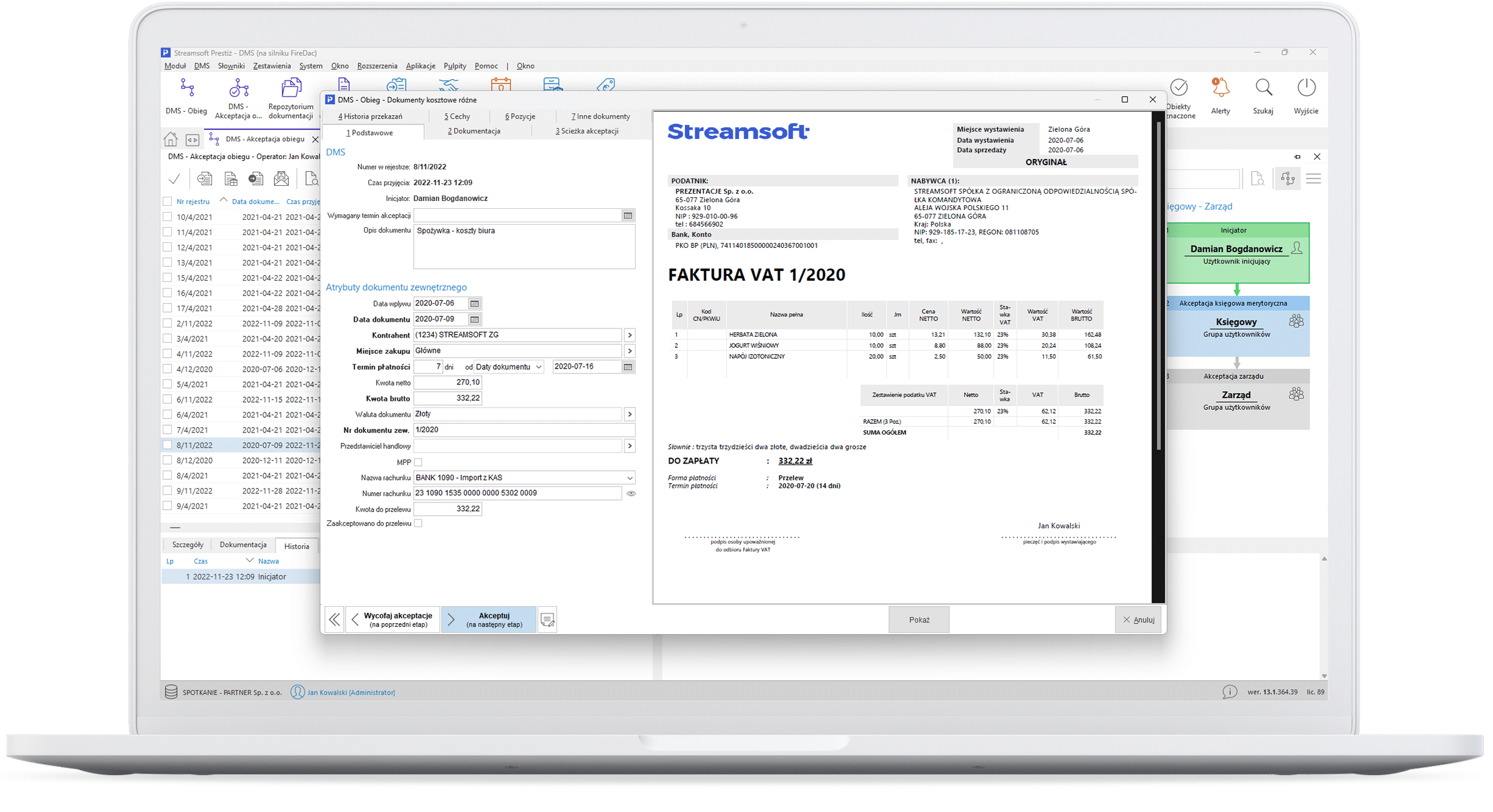The width and height of the screenshot is (1493, 812).
Task: Expand the Miejsce zakupu lookup arrow
Action: (x=629, y=351)
